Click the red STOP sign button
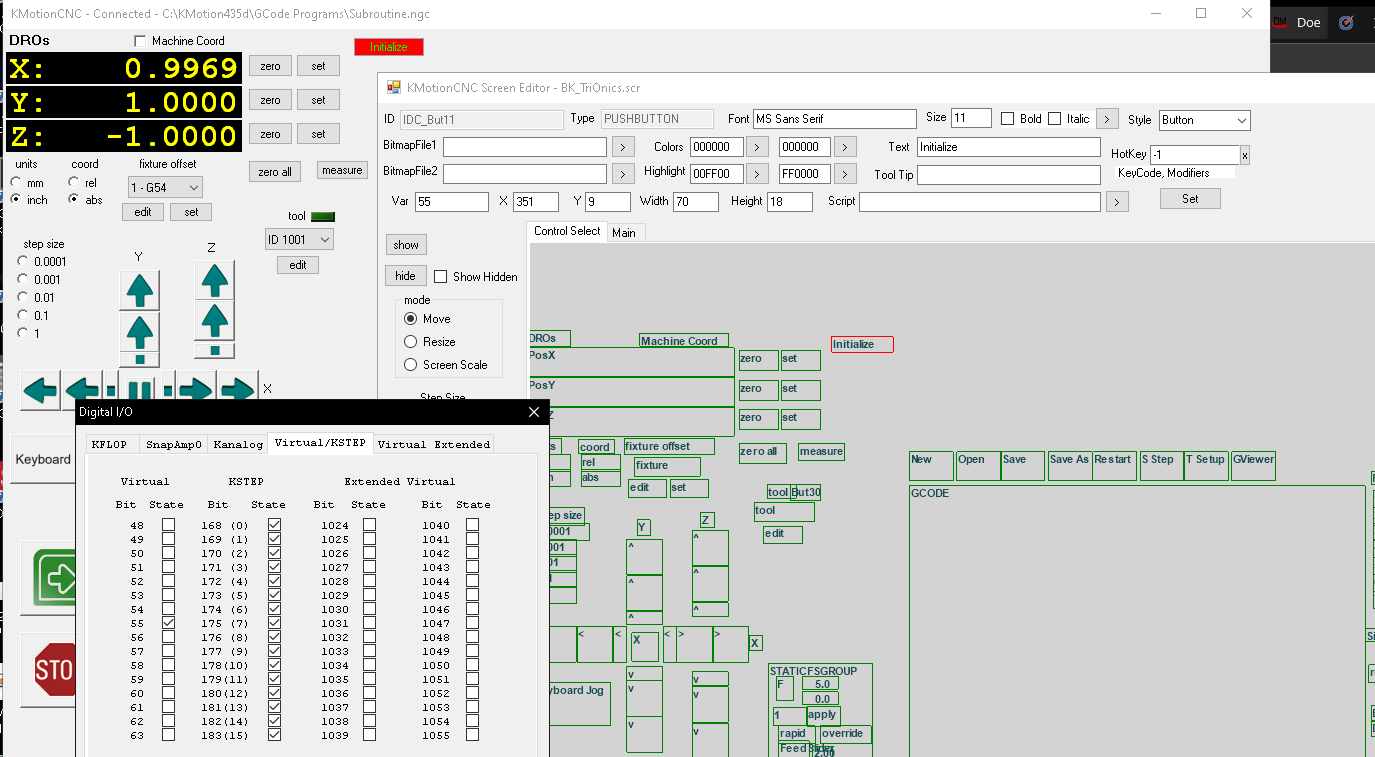 [x=53, y=670]
